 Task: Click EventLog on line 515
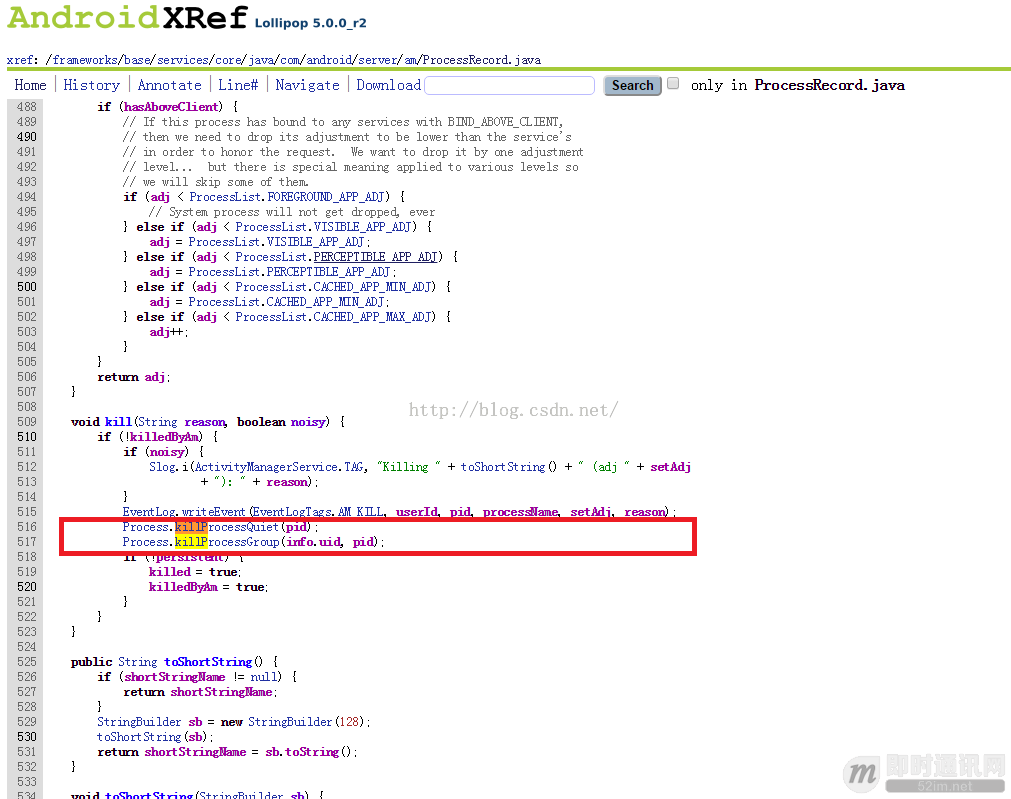[x=149, y=512]
